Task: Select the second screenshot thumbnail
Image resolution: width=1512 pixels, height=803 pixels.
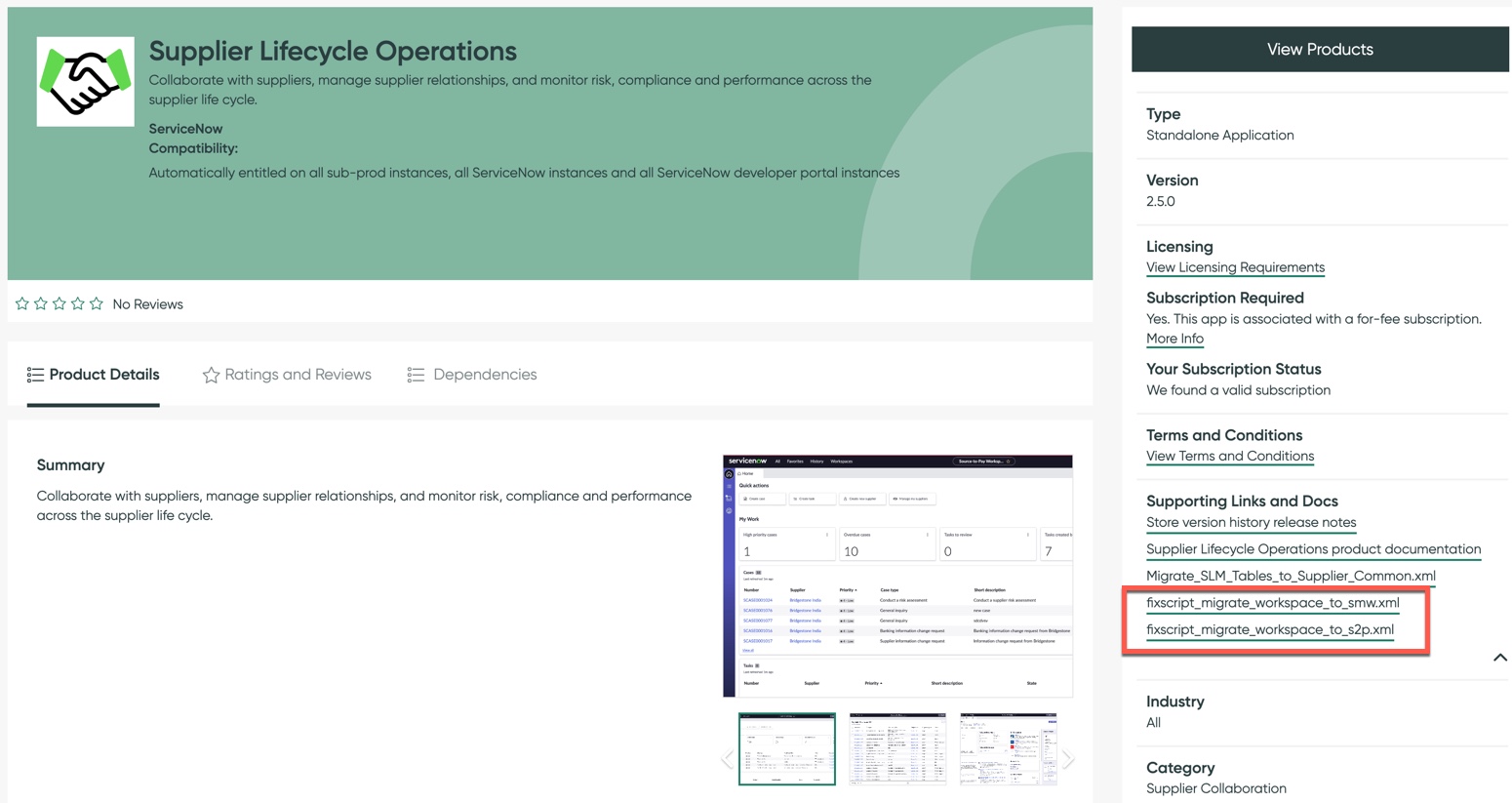Action: pos(897,748)
